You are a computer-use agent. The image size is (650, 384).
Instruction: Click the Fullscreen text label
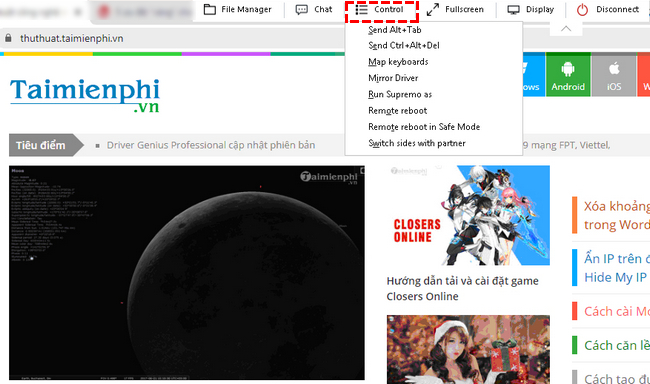464,9
